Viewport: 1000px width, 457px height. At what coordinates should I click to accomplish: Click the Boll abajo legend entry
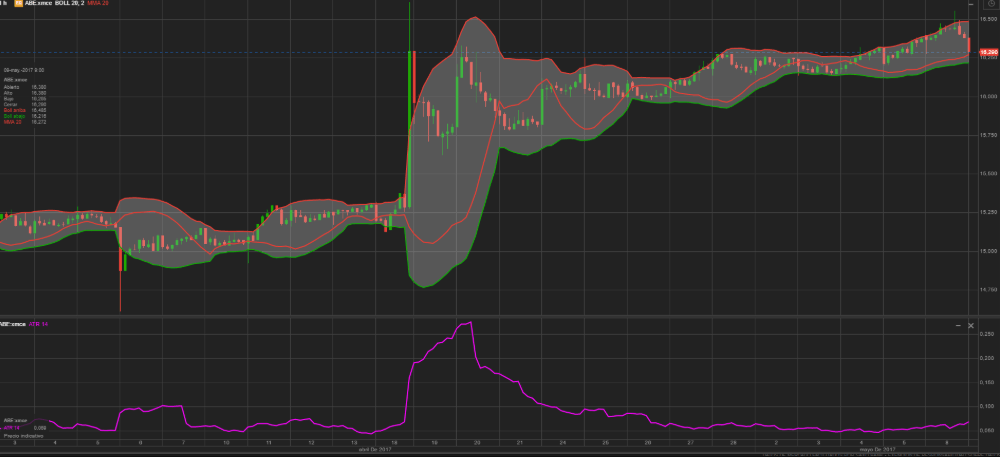(17, 115)
